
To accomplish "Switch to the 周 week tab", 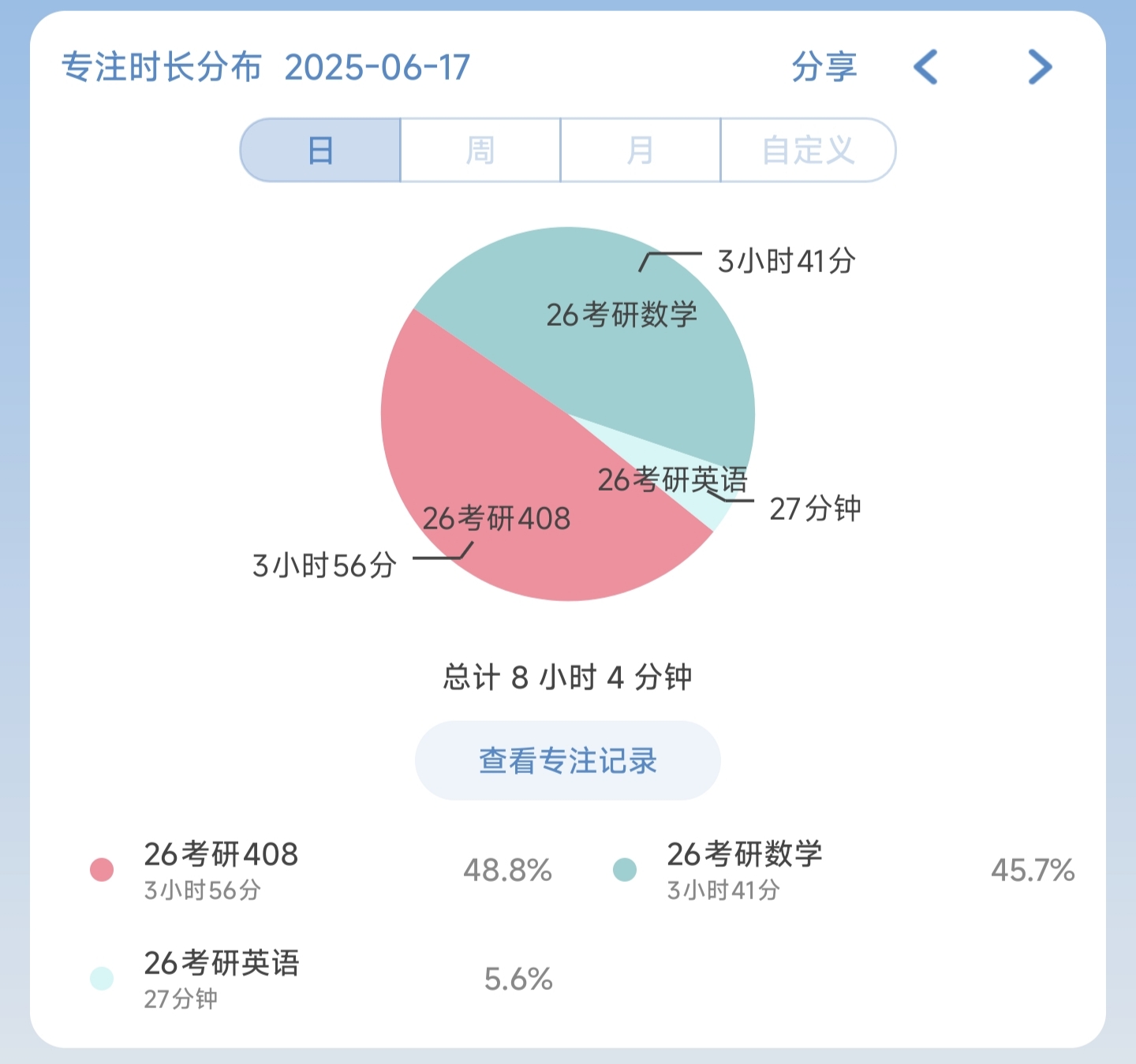I will coord(480,150).
